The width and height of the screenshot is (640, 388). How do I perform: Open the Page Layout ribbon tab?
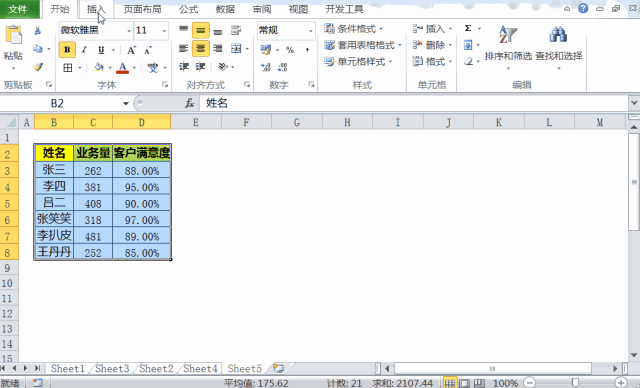(x=142, y=9)
